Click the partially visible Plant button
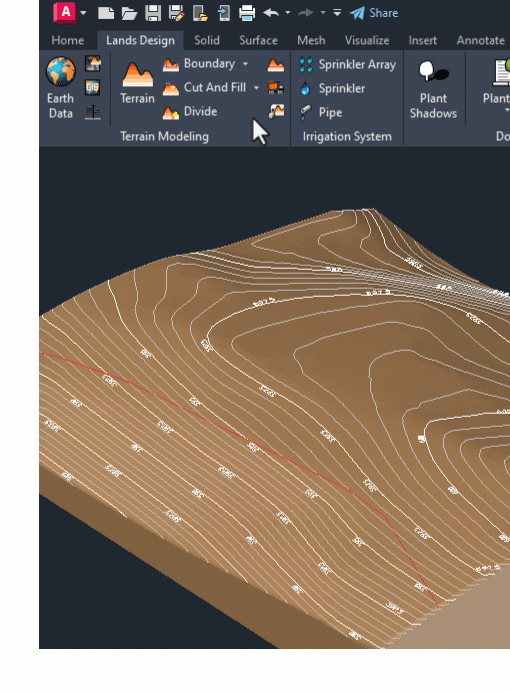Screen dimensions: 510x692 [x=497, y=84]
